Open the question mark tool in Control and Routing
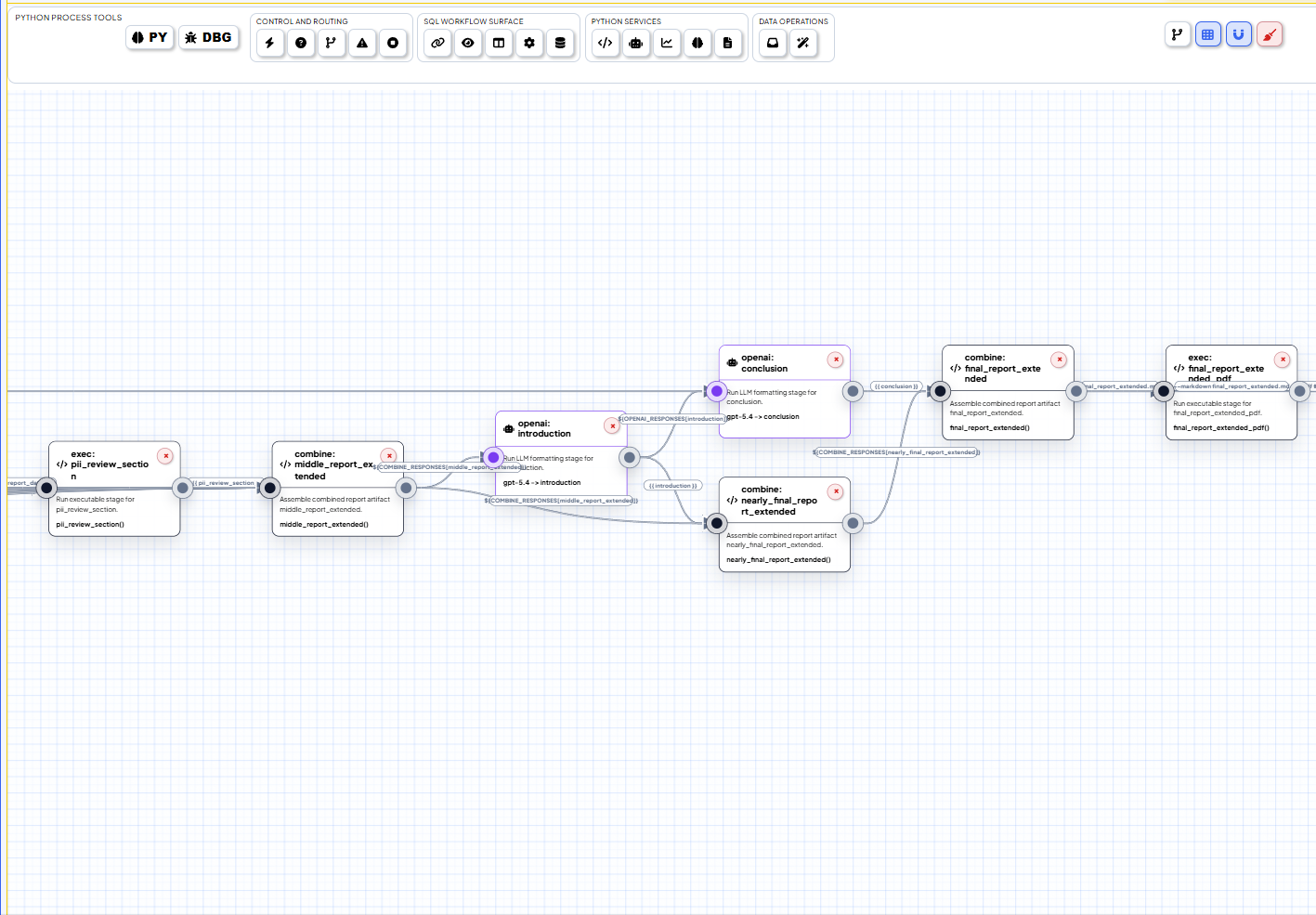The height and width of the screenshot is (915, 1316). [x=301, y=43]
